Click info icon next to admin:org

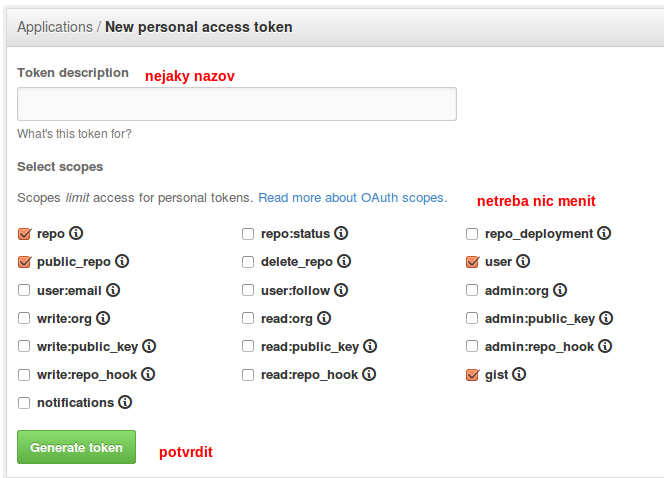(x=560, y=290)
